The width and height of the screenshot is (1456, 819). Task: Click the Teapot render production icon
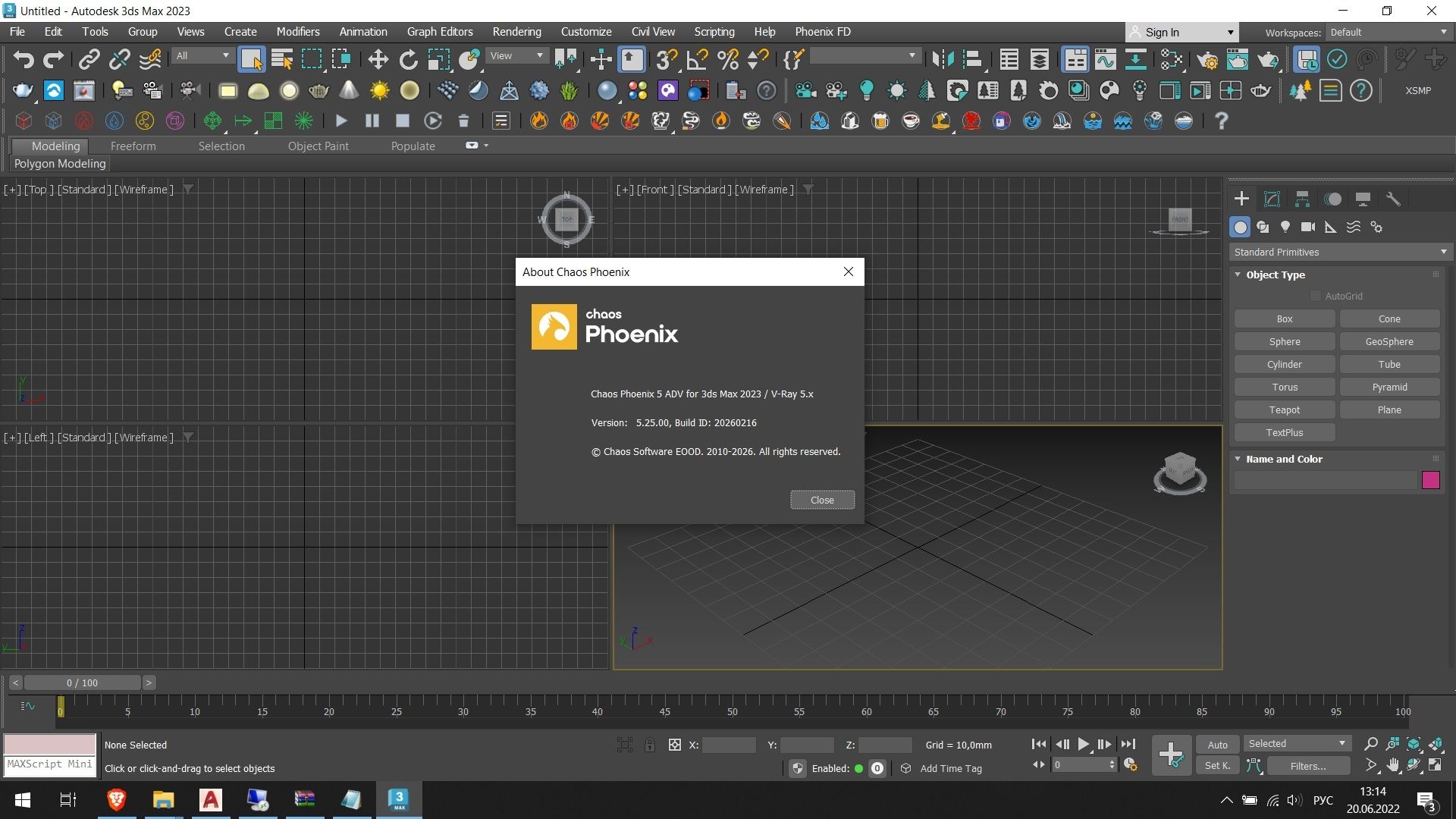1268,59
